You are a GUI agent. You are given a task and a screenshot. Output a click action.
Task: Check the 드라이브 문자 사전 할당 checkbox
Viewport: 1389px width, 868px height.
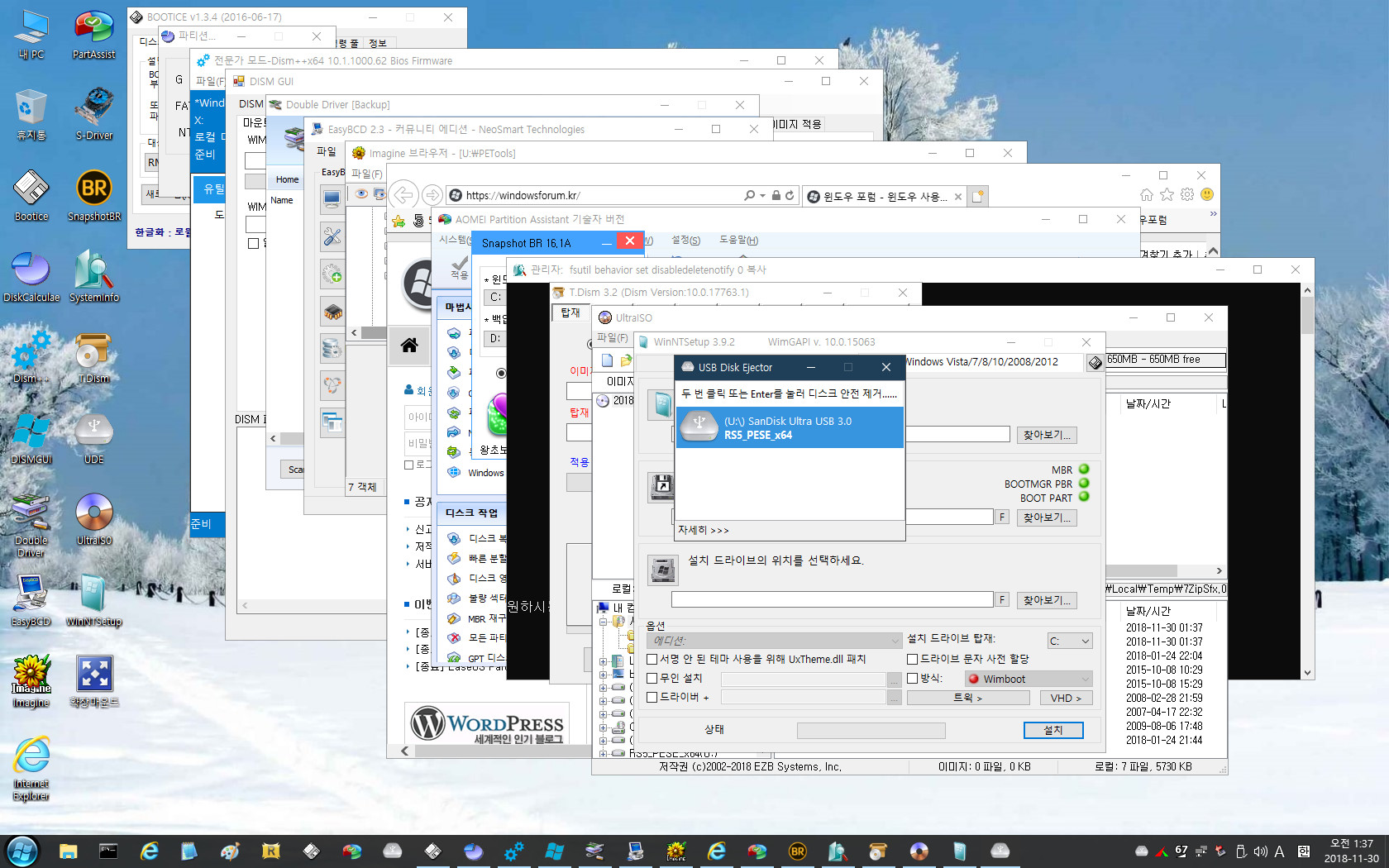[912, 659]
